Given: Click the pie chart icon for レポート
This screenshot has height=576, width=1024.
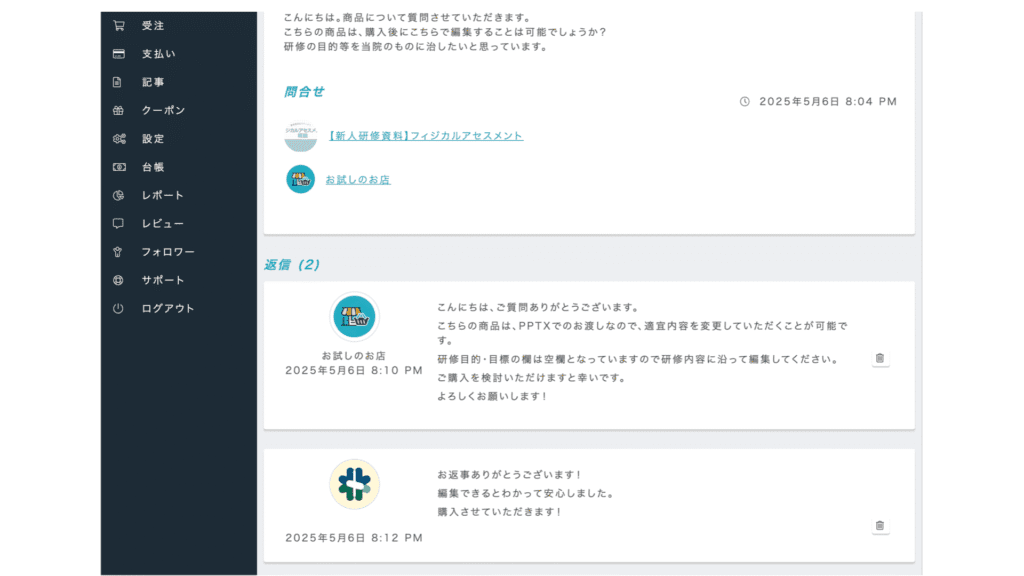Looking at the screenshot, I should [x=118, y=195].
